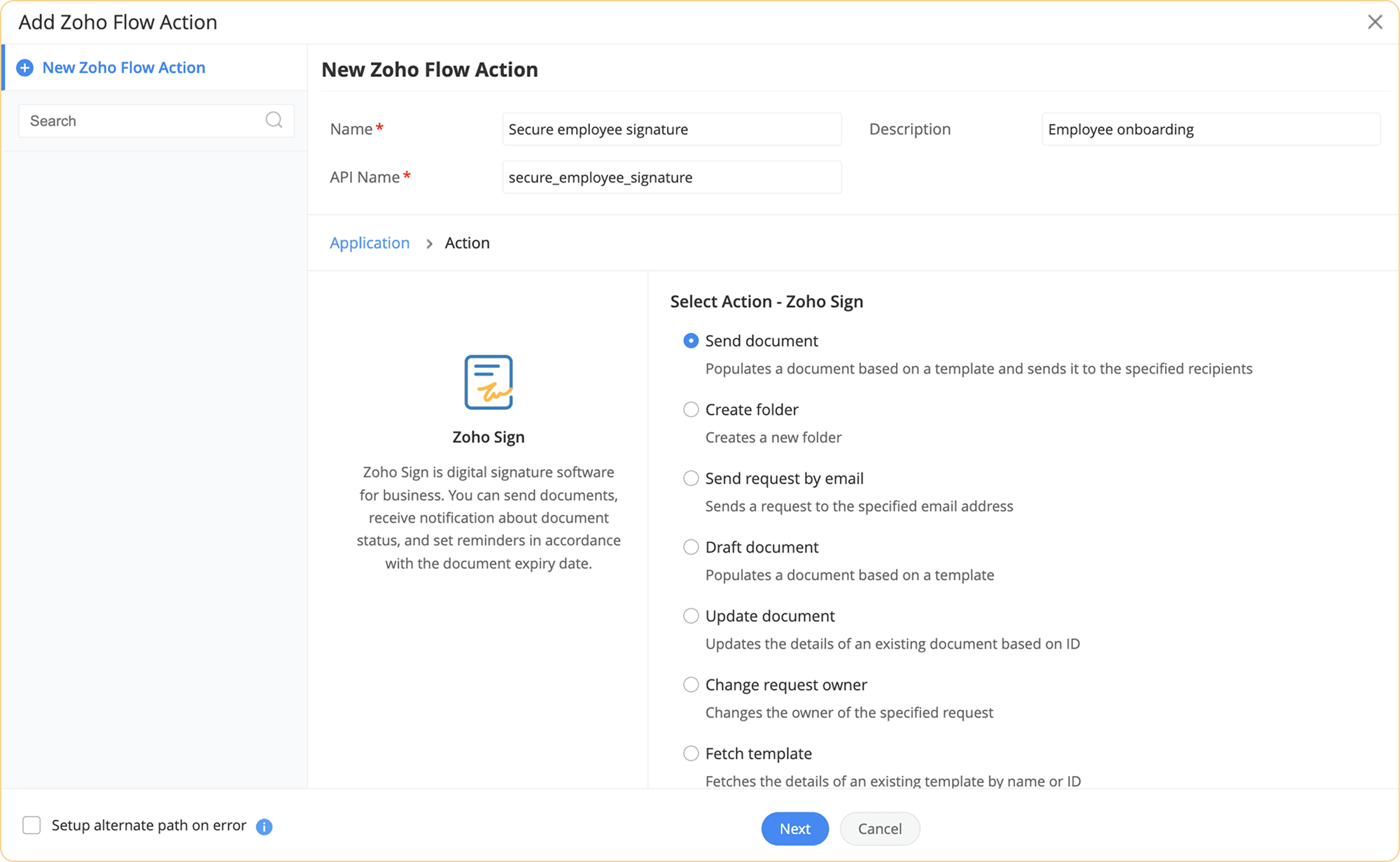Select the Create folder action
Viewport: 1400px width, 862px height.
pyautogui.click(x=691, y=409)
